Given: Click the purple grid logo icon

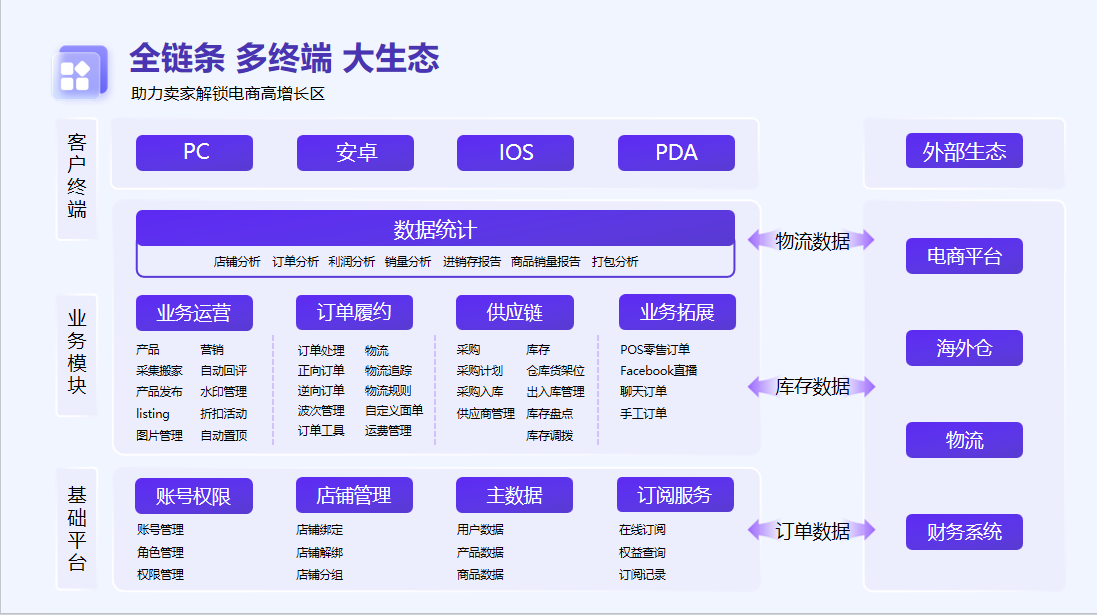Looking at the screenshot, I should coord(79,73).
